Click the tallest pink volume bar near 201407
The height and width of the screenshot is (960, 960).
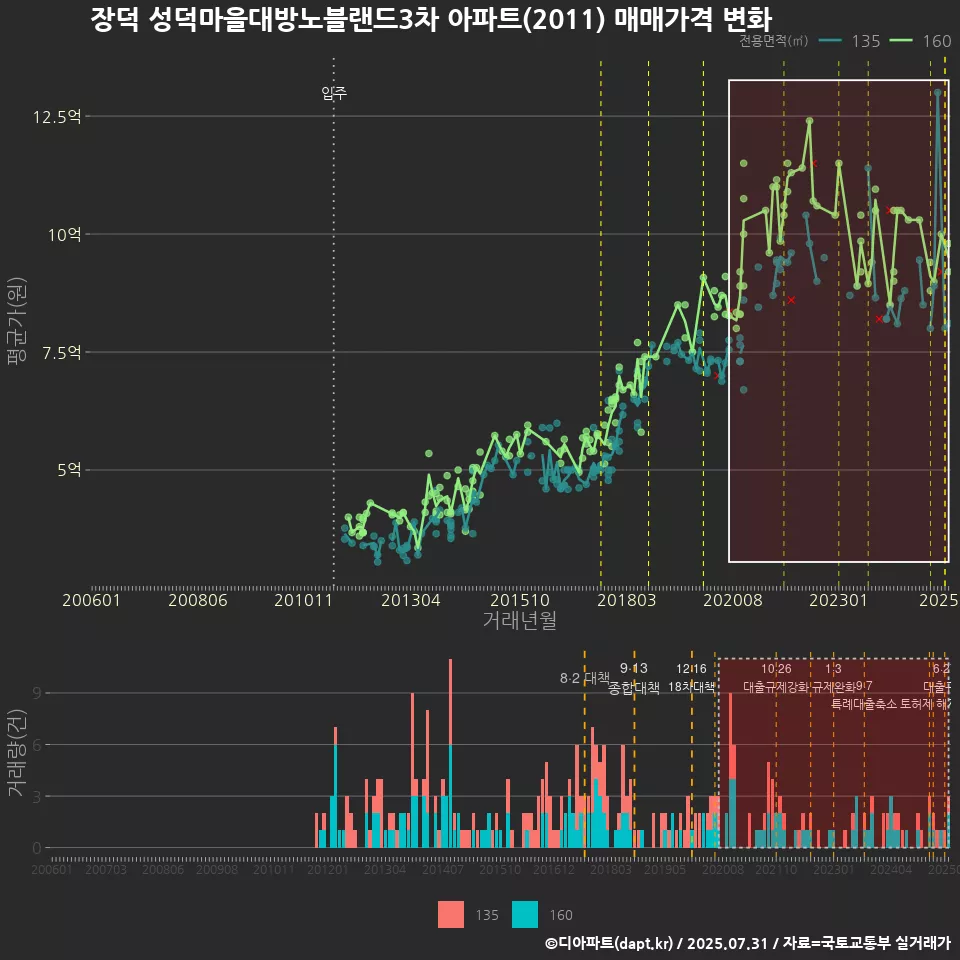(451, 702)
